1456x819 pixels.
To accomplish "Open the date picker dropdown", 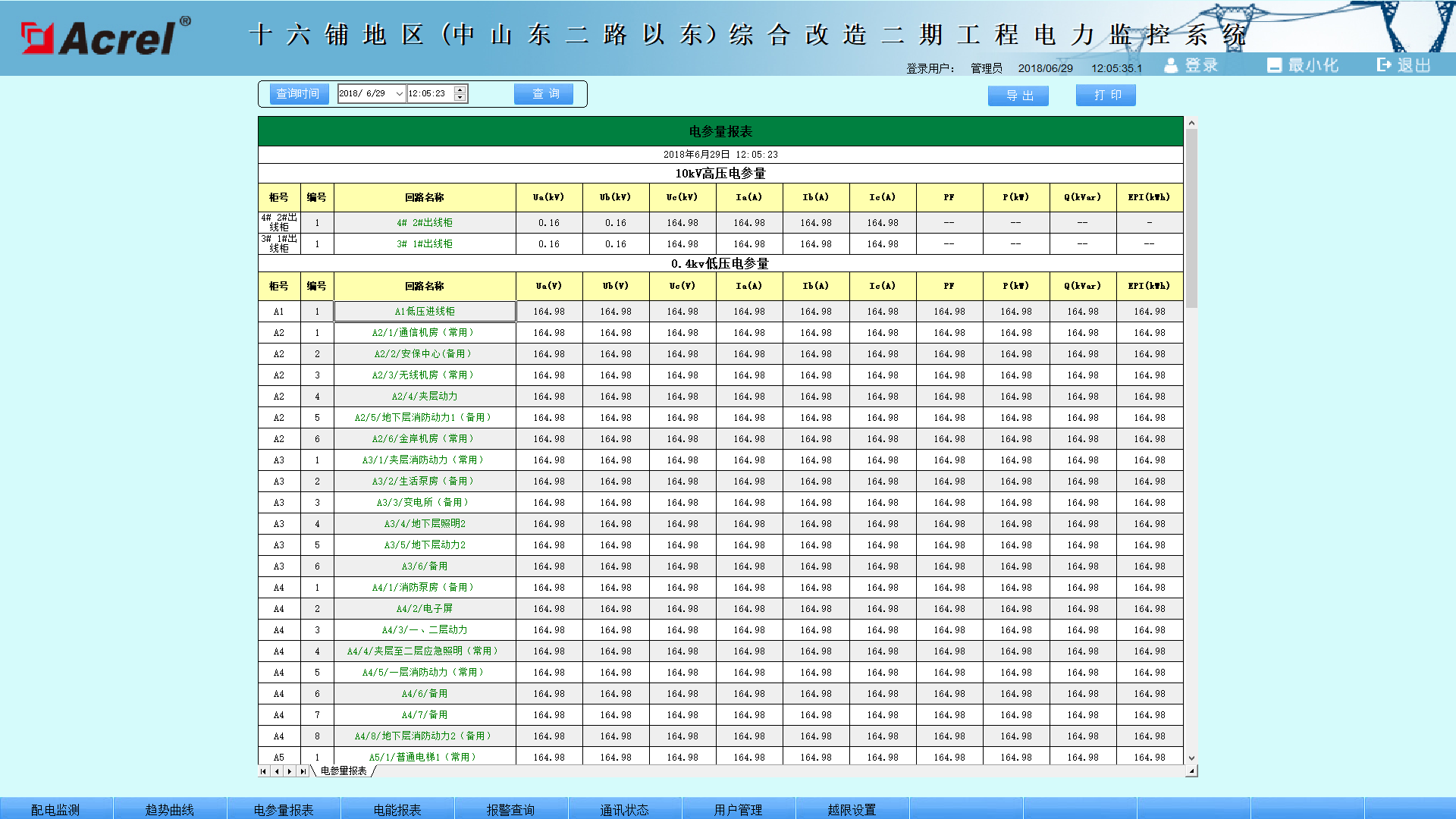I will pyautogui.click(x=399, y=94).
